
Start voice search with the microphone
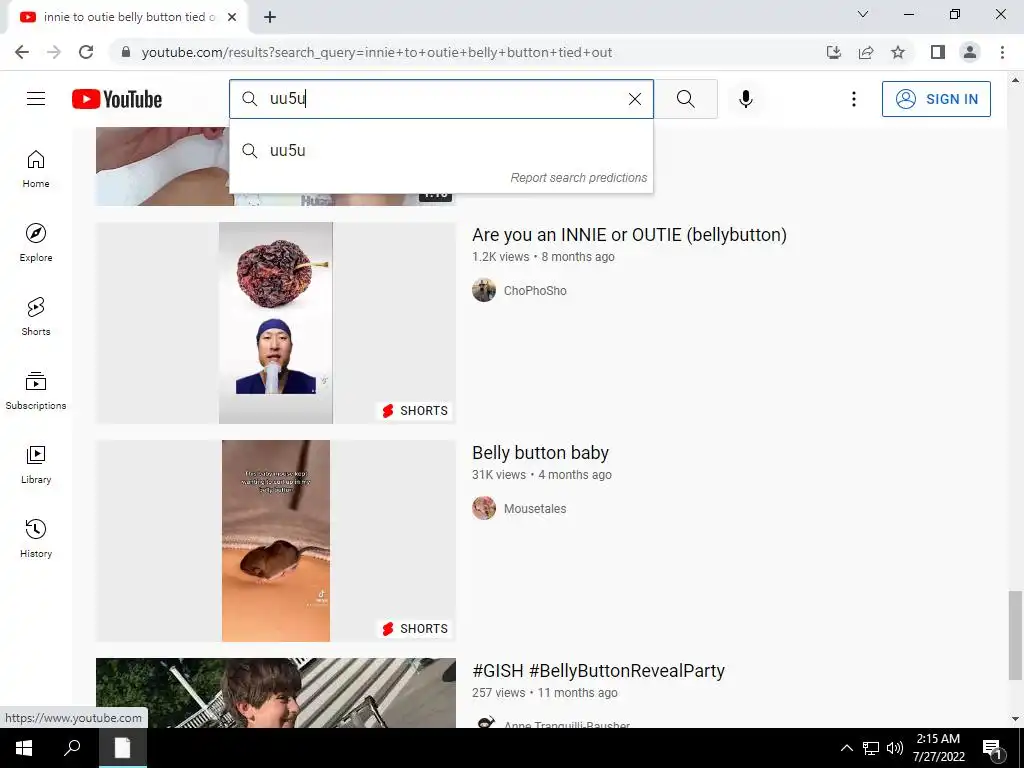coord(746,99)
